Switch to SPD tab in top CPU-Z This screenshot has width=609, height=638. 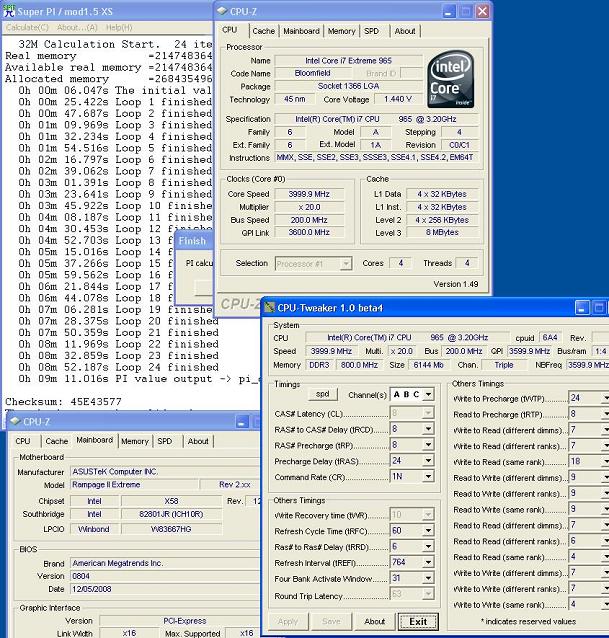371,31
